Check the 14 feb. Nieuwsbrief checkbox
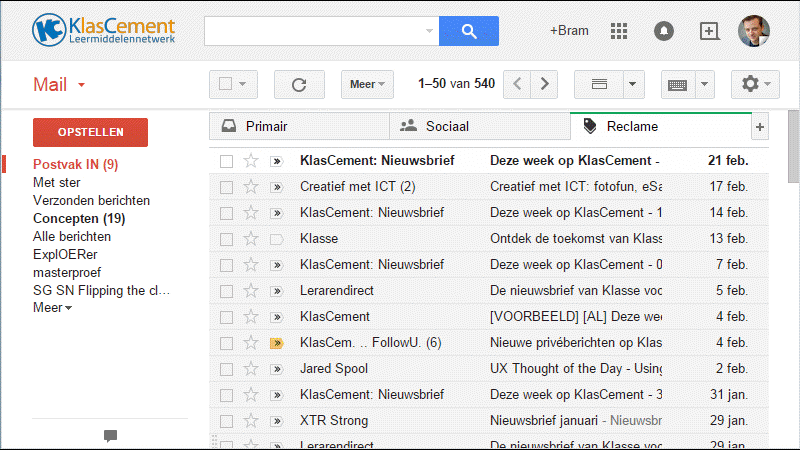Screen dimensions: 800x450 click(226, 213)
